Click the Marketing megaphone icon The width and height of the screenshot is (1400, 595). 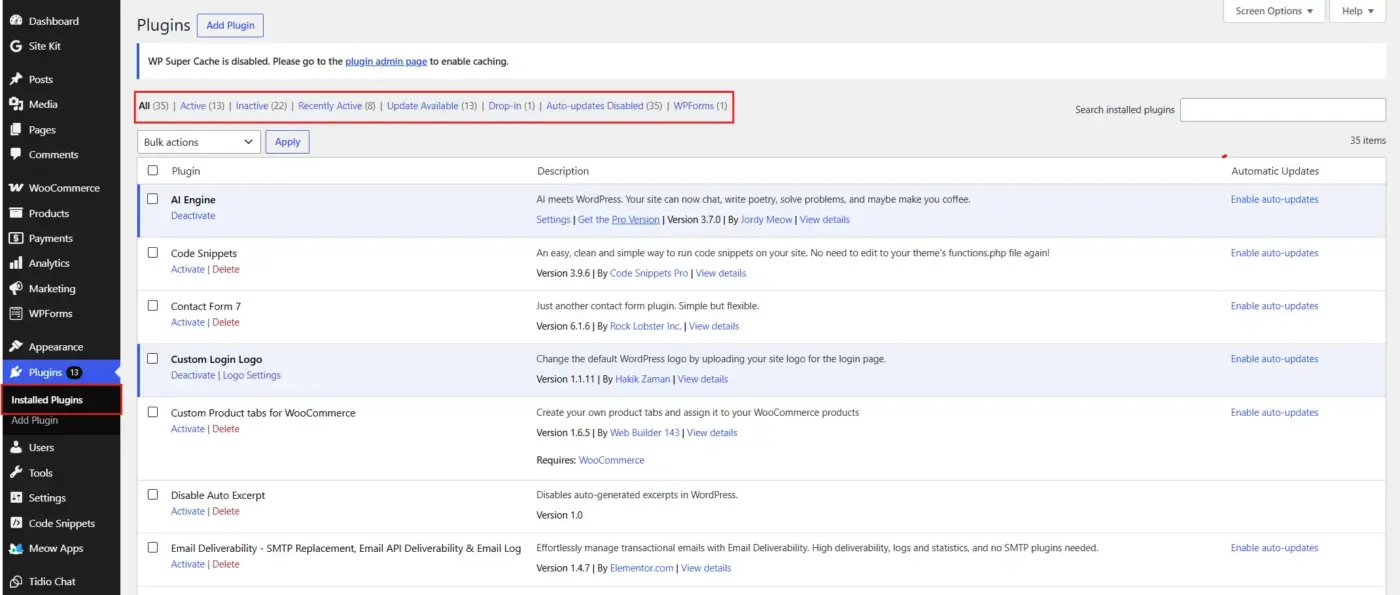point(16,288)
